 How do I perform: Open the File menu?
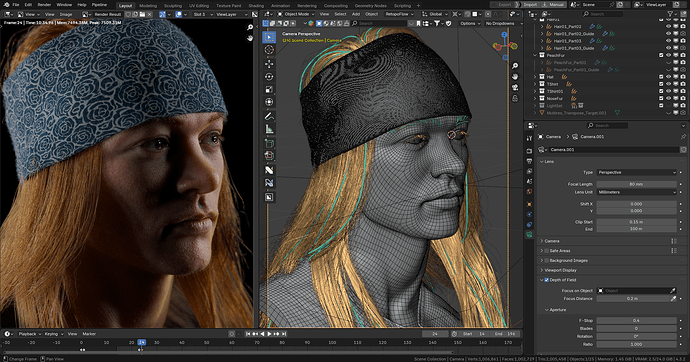(16, 5)
